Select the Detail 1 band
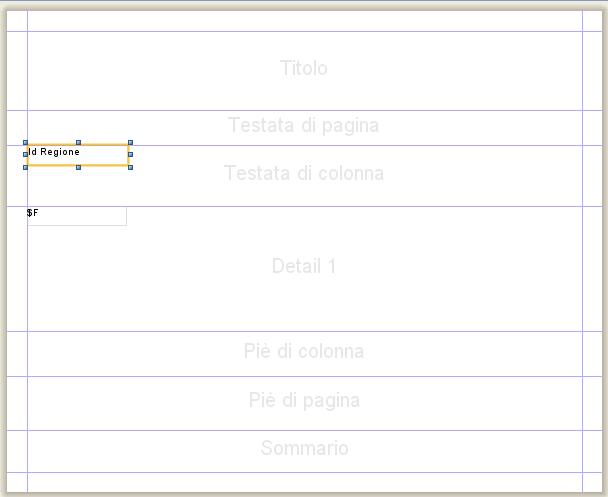The height and width of the screenshot is (497, 608). click(305, 269)
